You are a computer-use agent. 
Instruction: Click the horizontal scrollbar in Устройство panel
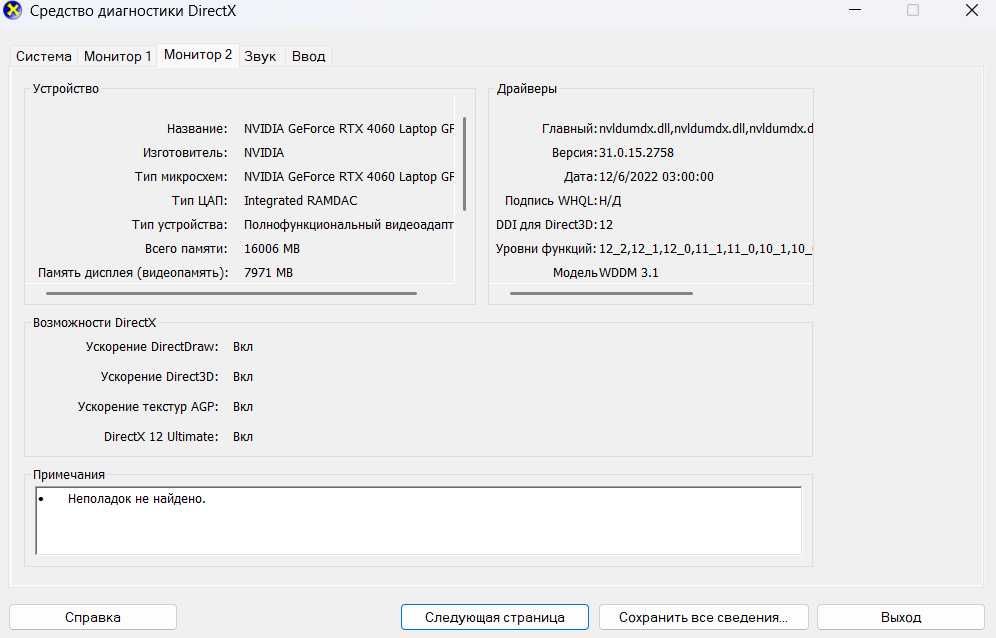pos(231,294)
